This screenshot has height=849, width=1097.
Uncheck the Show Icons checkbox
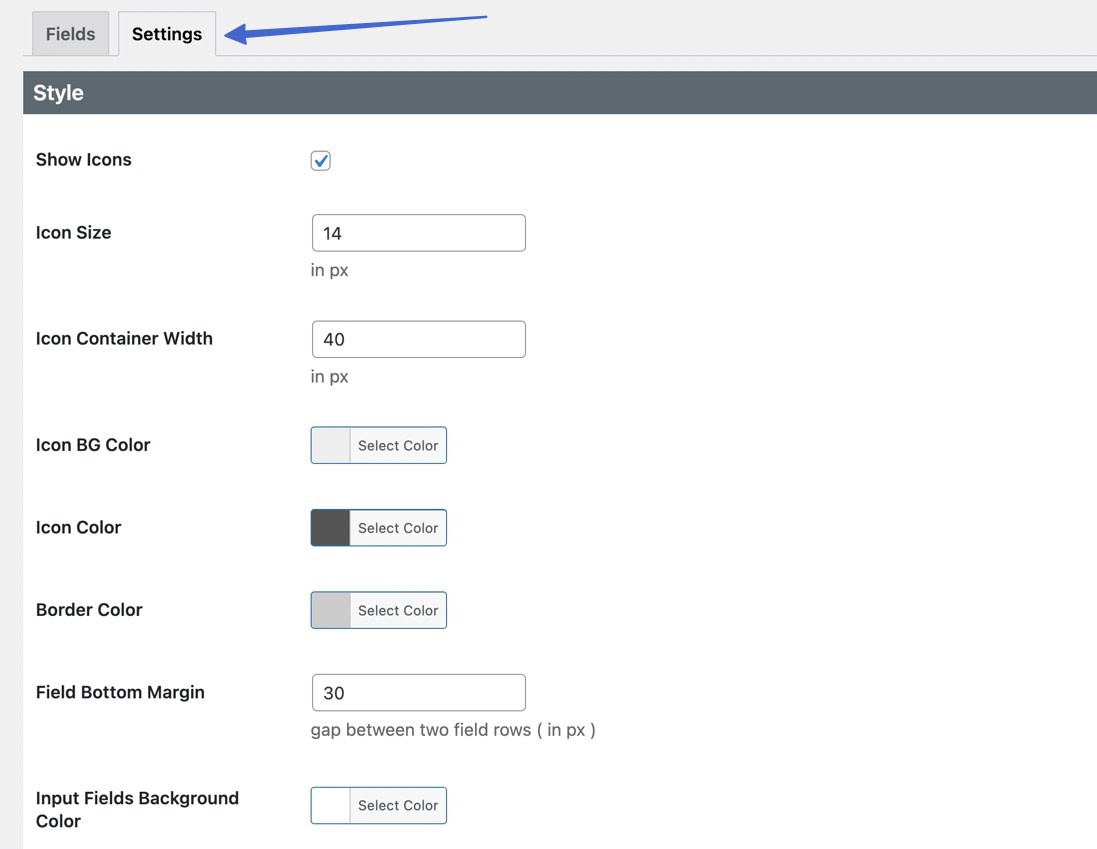(320, 159)
